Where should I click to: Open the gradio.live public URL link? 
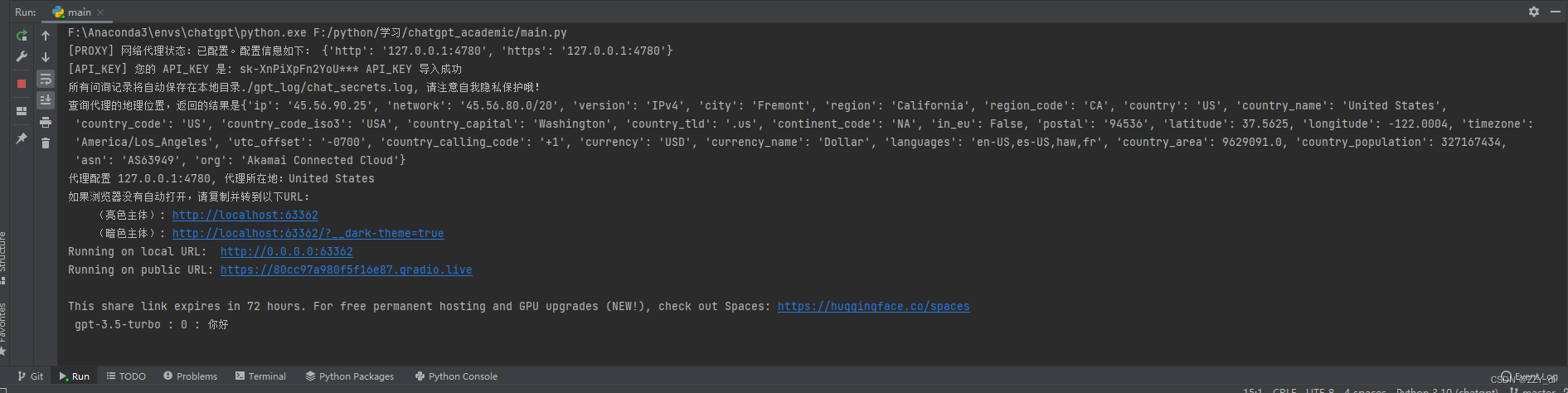[x=346, y=270]
